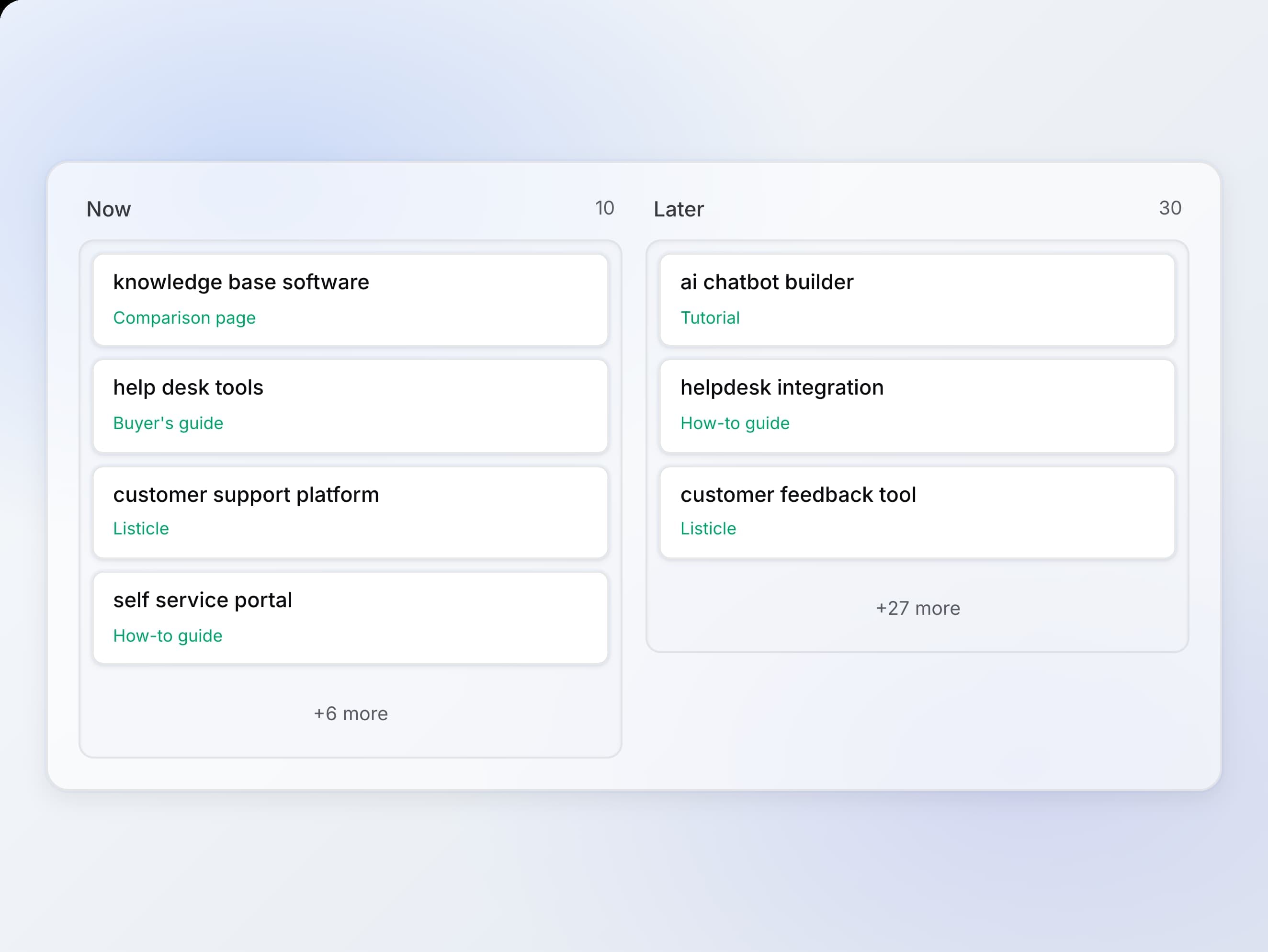Select the "Later" column header
Screen dimensions: 1268x952
pyautogui.click(x=679, y=209)
